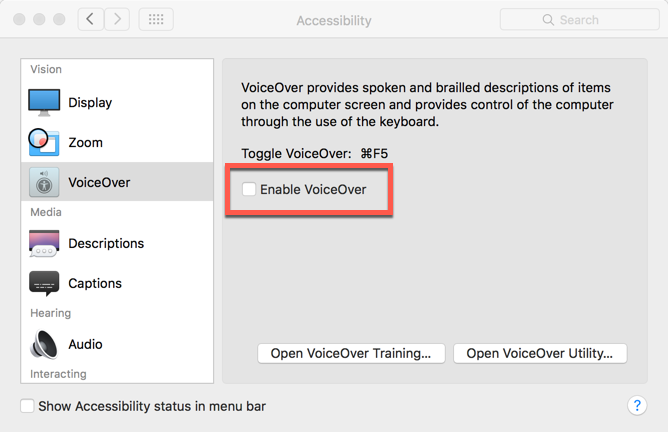Go back with the left arrow
Viewport: 668px width, 432px height.
90,20
